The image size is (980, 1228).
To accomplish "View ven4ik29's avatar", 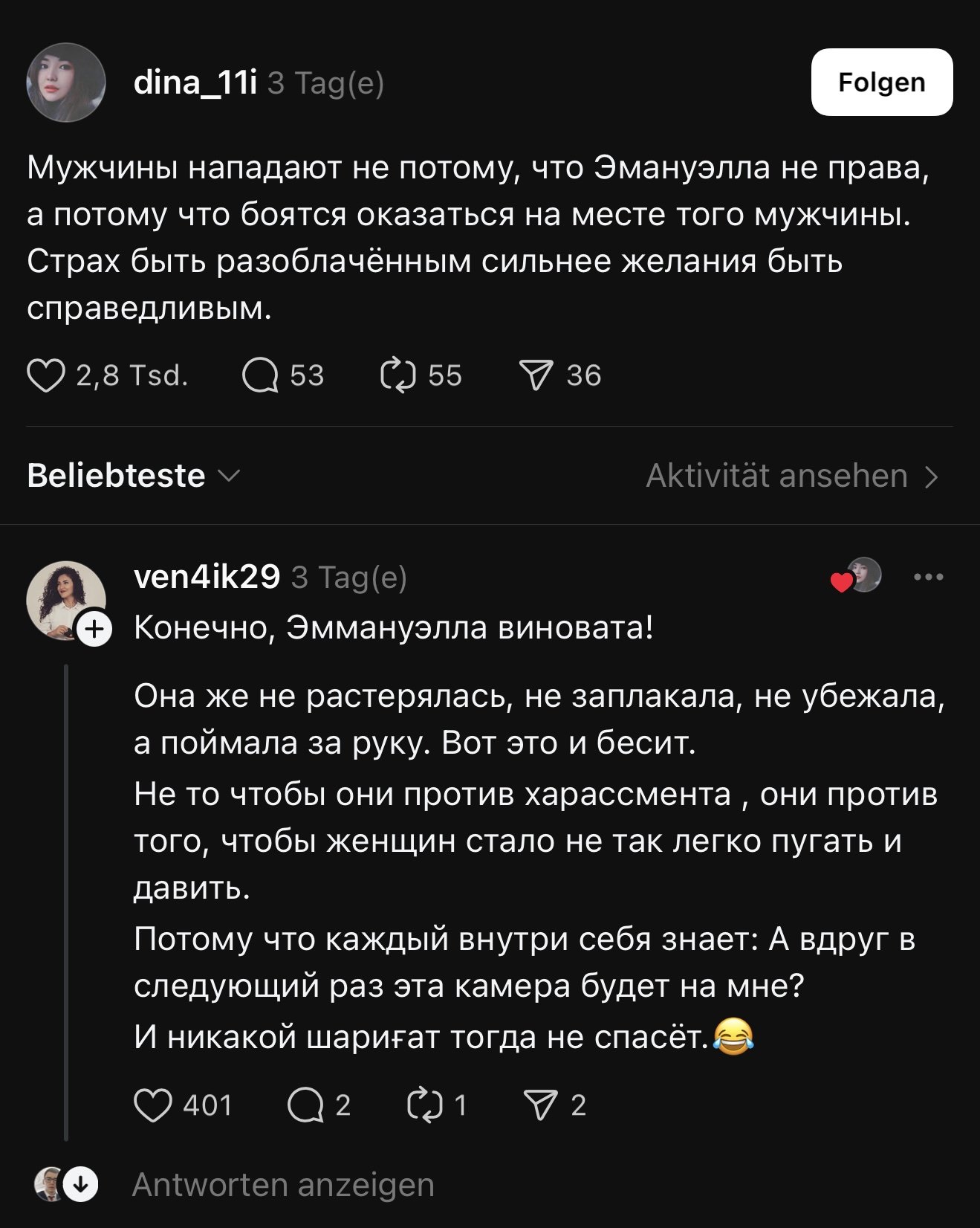I will click(x=65, y=599).
